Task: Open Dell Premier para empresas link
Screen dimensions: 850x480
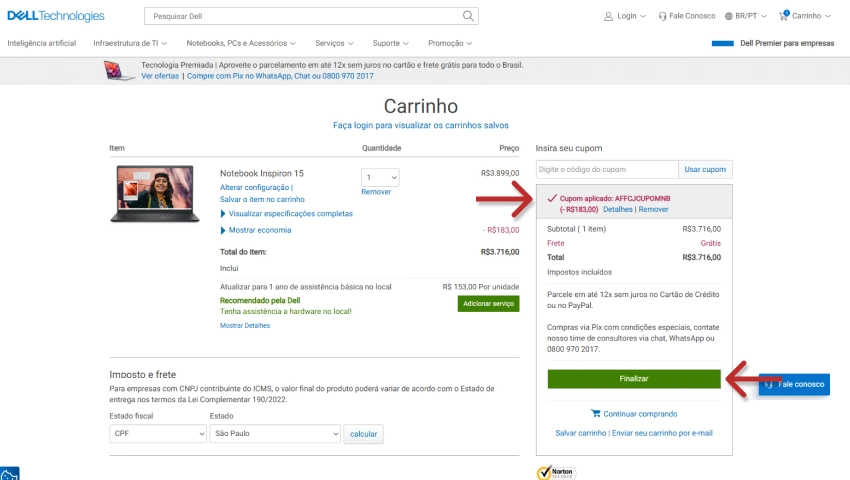Action: coord(787,43)
